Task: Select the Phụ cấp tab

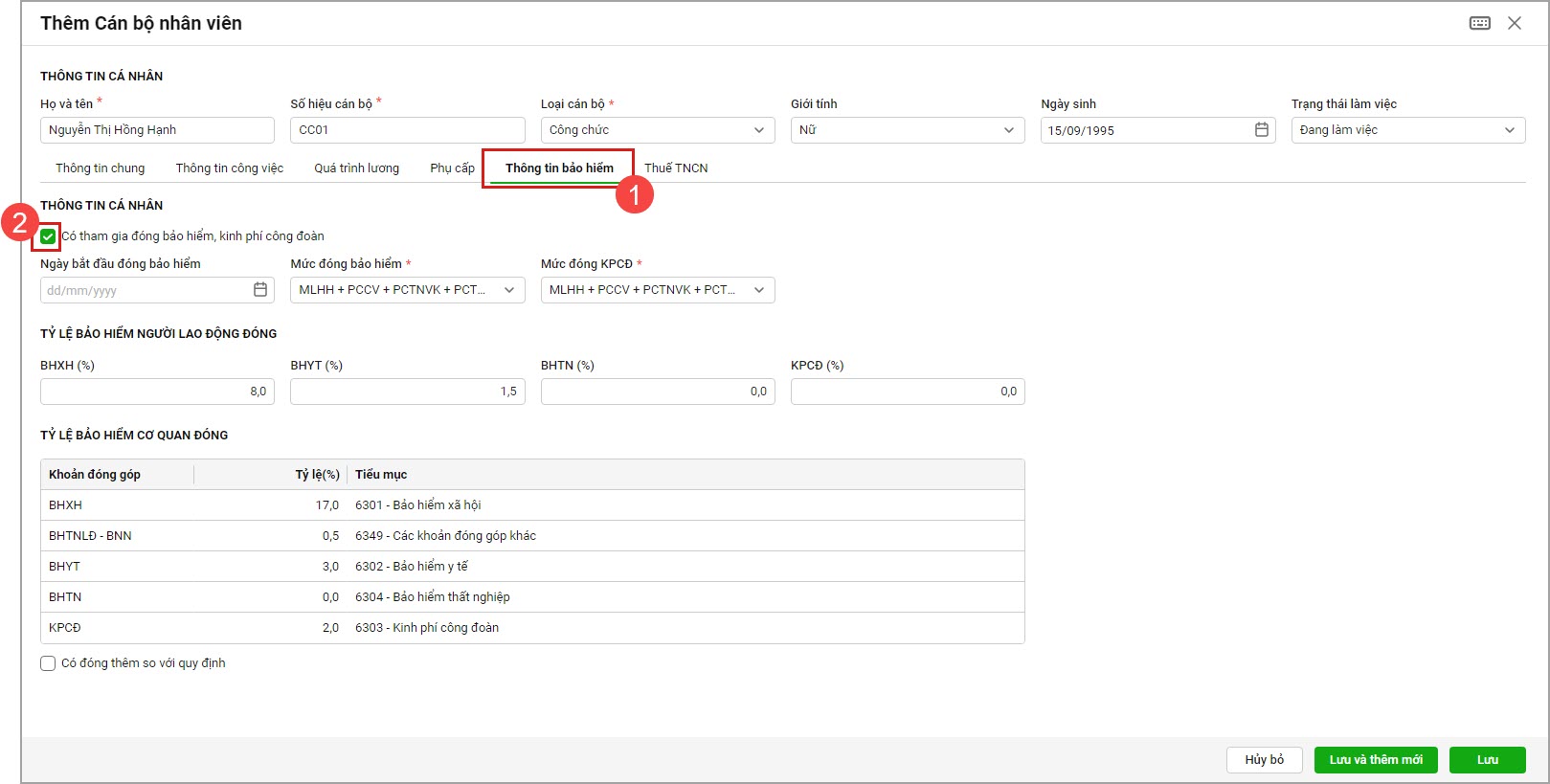Action: (x=452, y=168)
